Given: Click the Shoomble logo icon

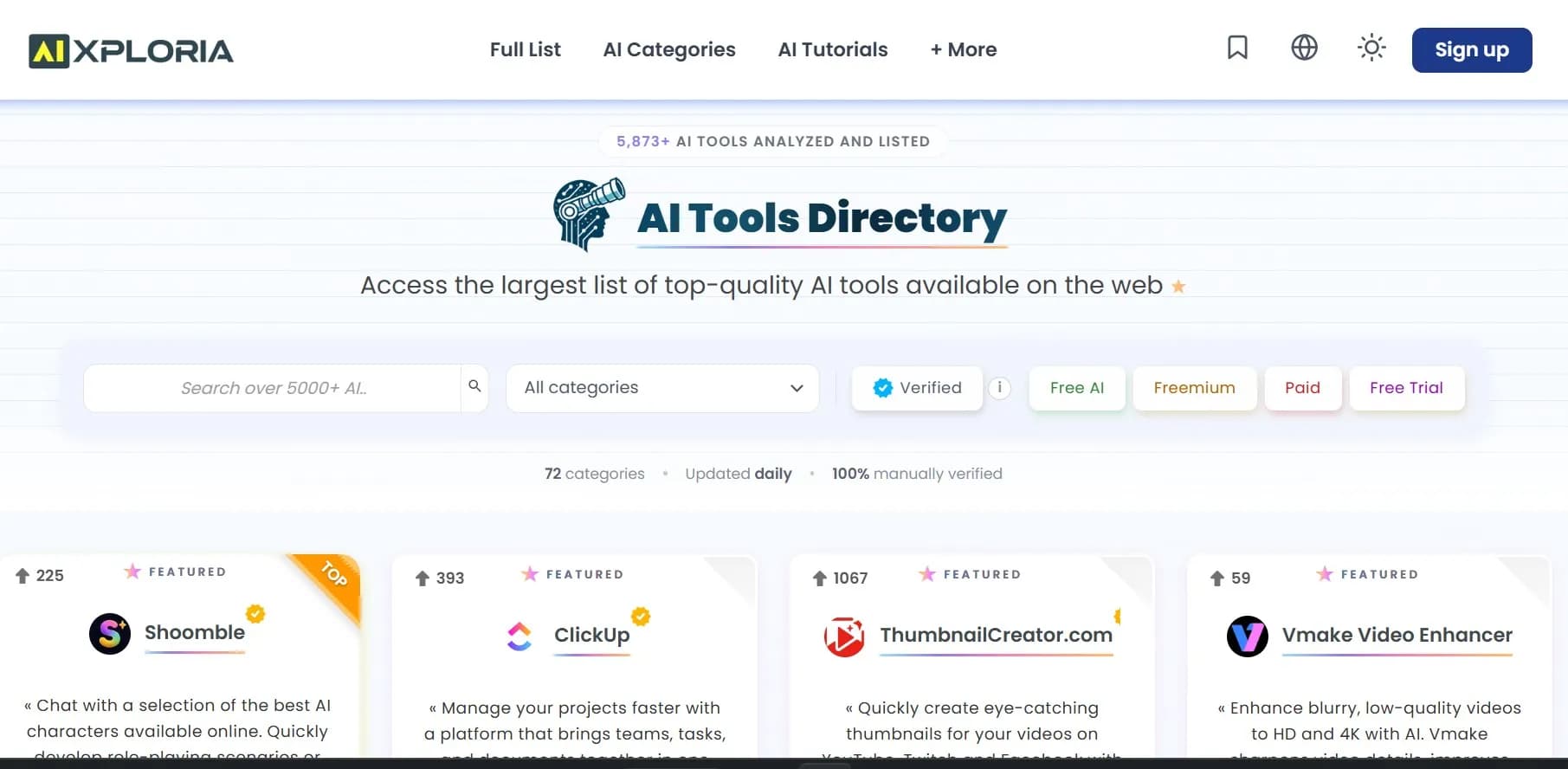Looking at the screenshot, I should pos(110,634).
